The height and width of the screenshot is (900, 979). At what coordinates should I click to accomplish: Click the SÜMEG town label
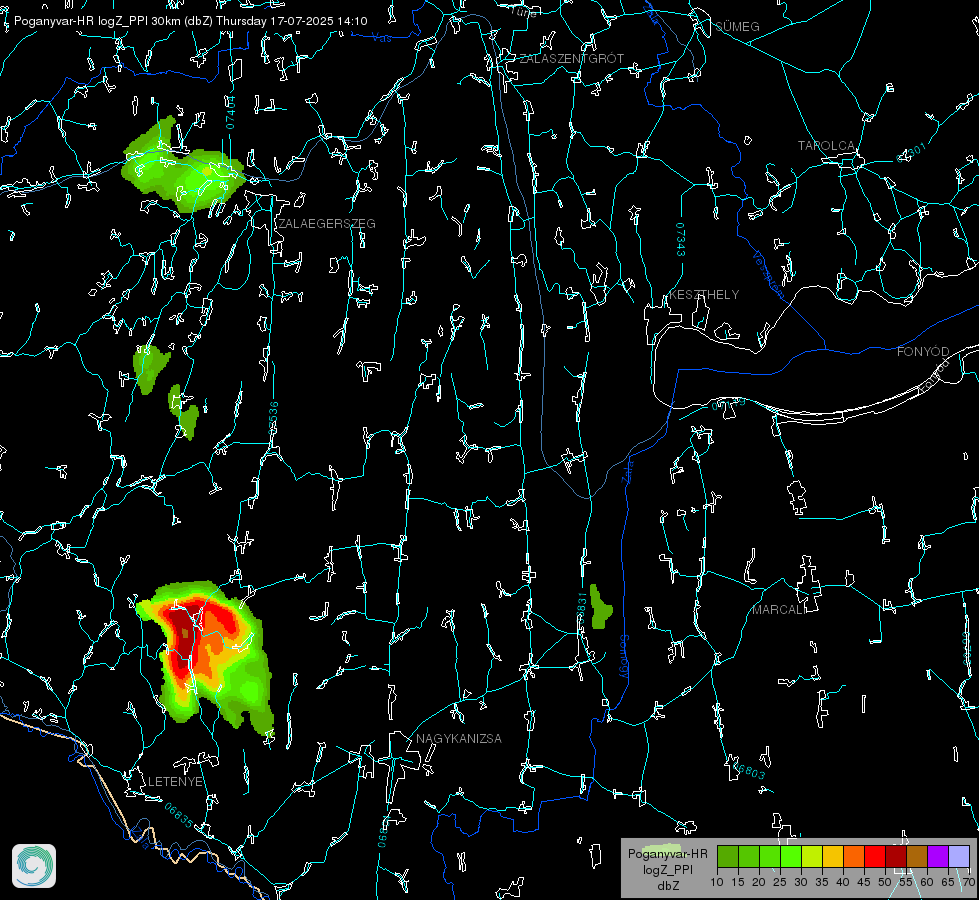pyautogui.click(x=737, y=26)
